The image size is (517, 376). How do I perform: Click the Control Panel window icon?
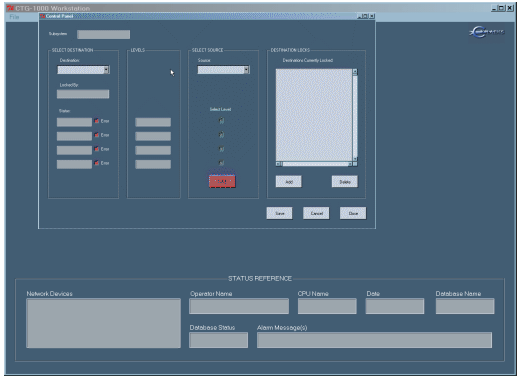tap(42, 16)
